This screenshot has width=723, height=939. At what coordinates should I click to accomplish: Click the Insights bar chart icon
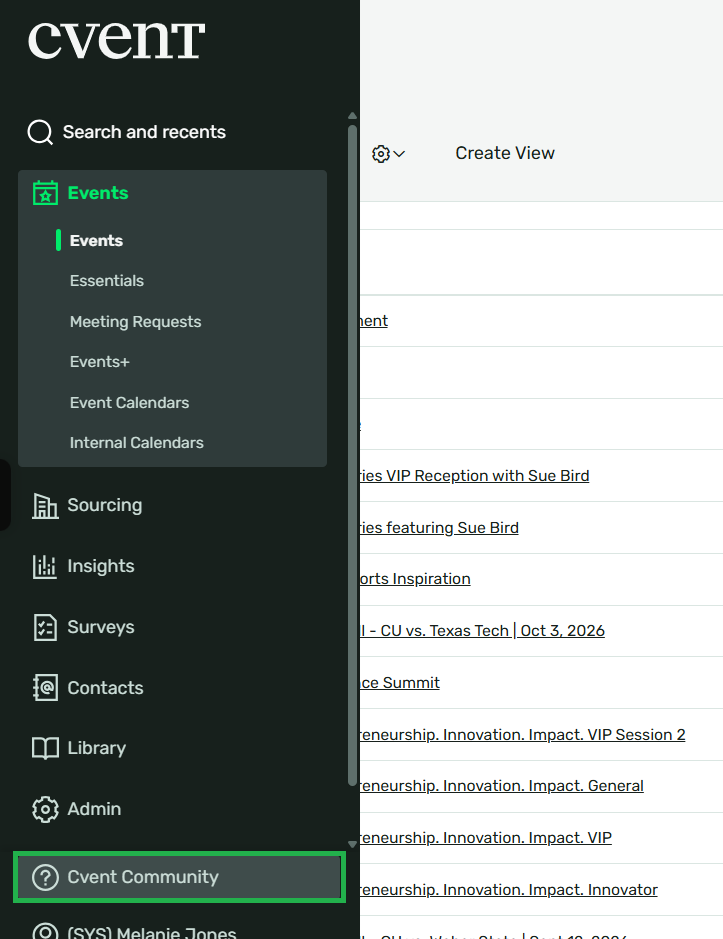point(45,566)
